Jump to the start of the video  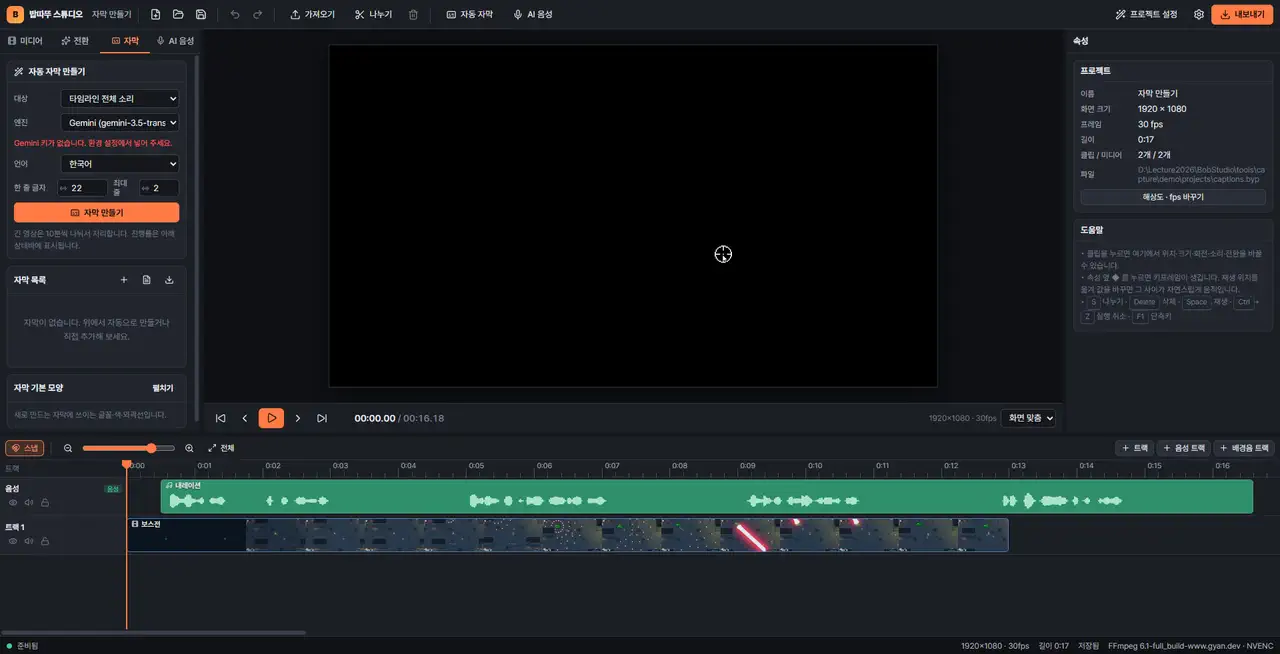(220, 418)
